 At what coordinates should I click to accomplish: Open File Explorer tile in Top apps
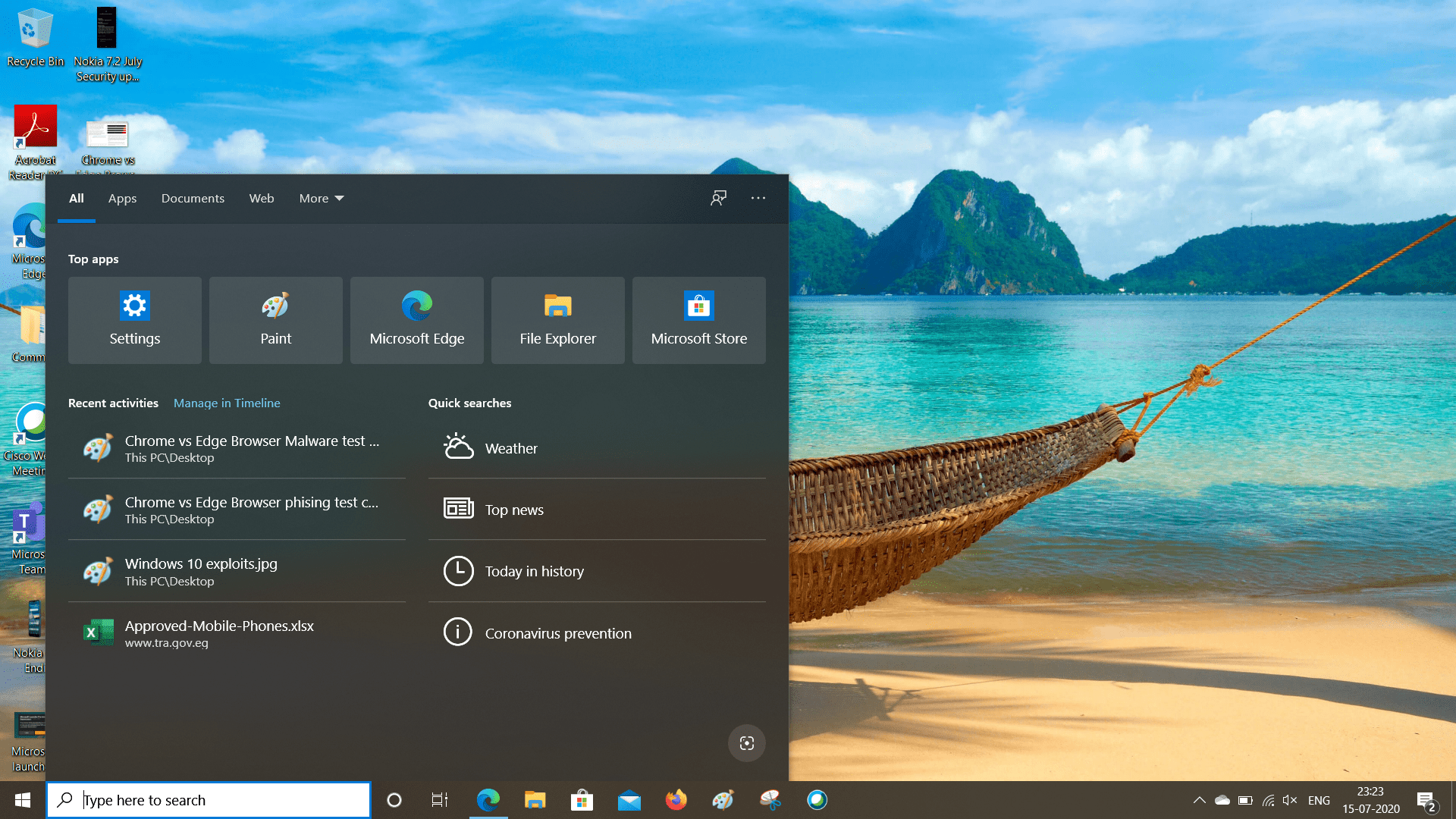tap(557, 320)
